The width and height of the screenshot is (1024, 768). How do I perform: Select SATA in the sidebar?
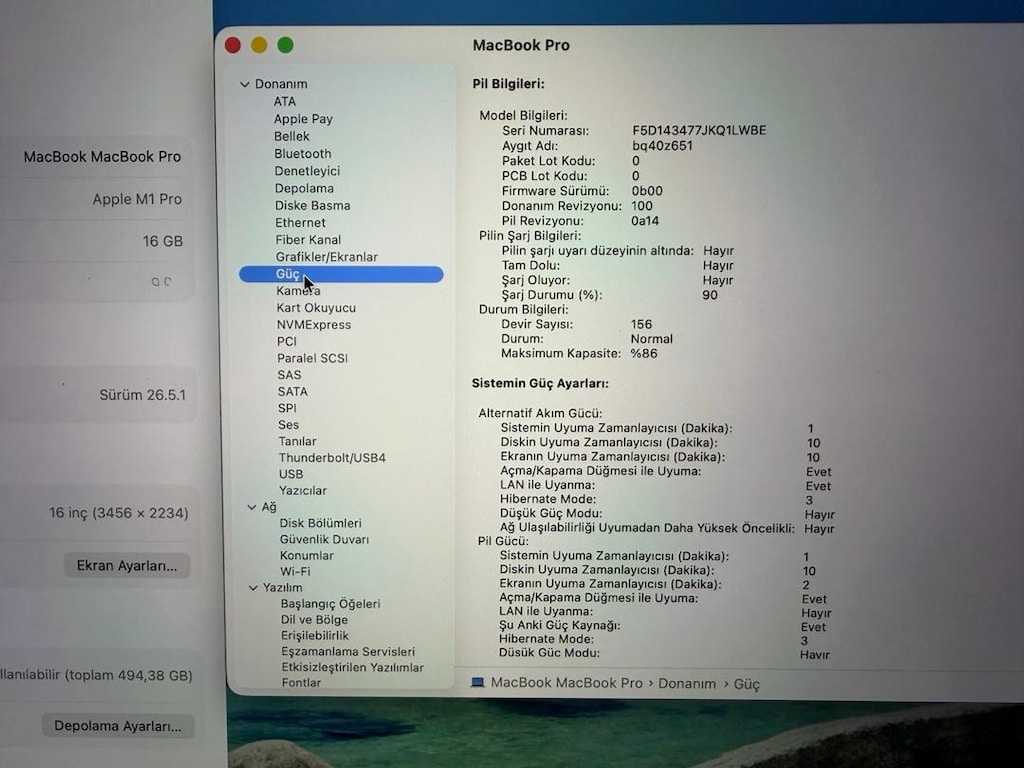point(292,391)
